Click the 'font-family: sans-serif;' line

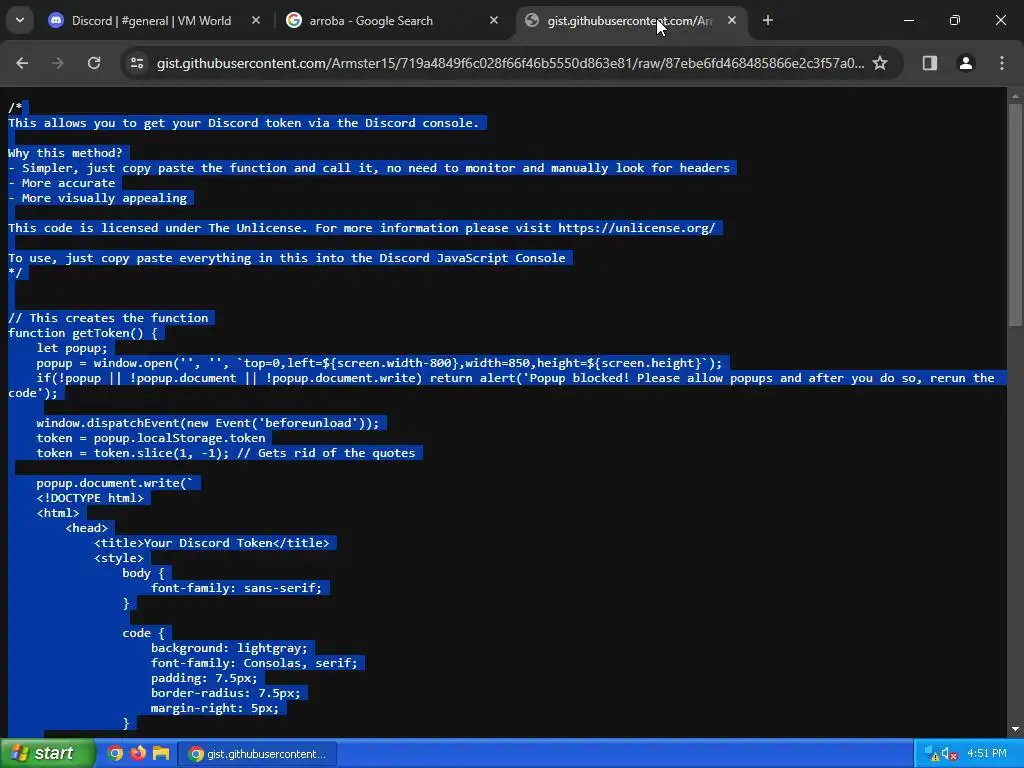[236, 588]
